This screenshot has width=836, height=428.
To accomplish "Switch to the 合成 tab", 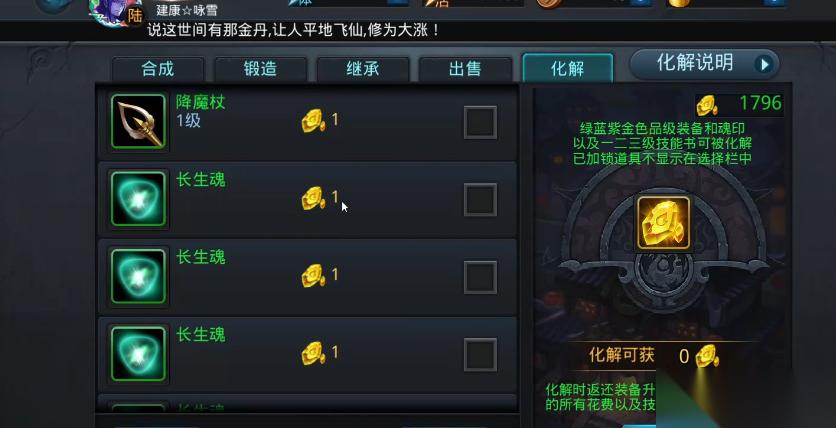I will (x=158, y=69).
